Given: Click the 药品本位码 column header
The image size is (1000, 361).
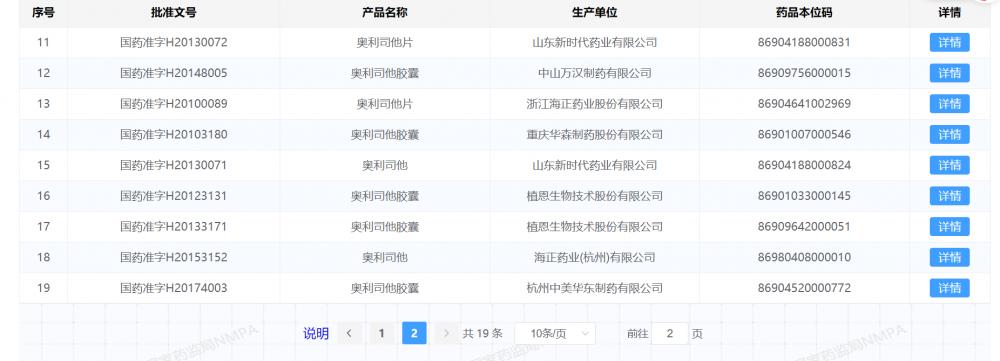Looking at the screenshot, I should tap(804, 12).
